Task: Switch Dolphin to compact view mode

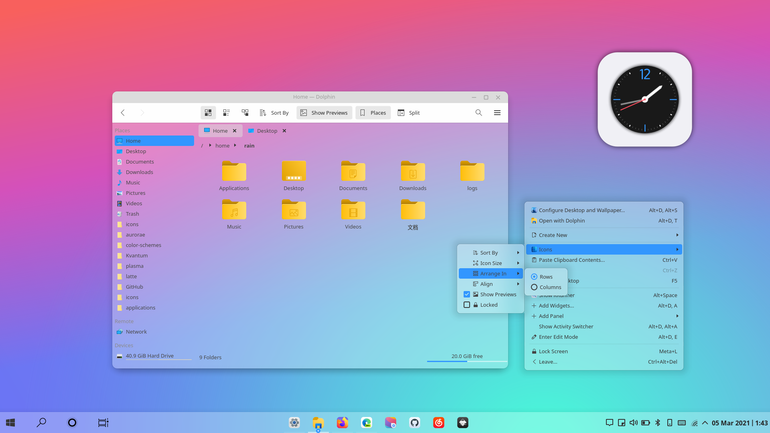Action: pyautogui.click(x=226, y=113)
